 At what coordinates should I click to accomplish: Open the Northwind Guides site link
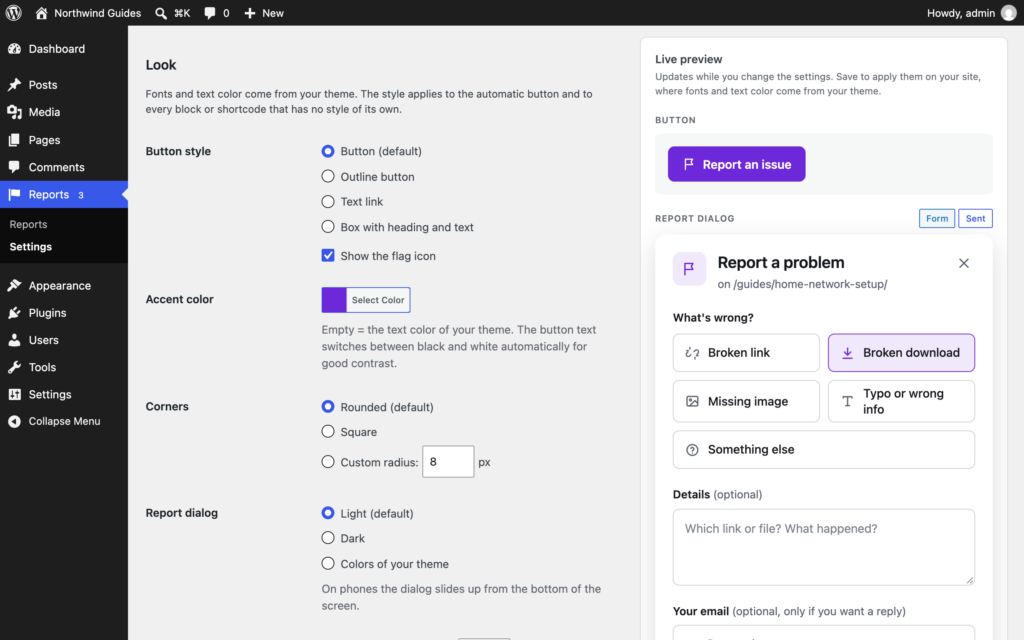point(97,13)
